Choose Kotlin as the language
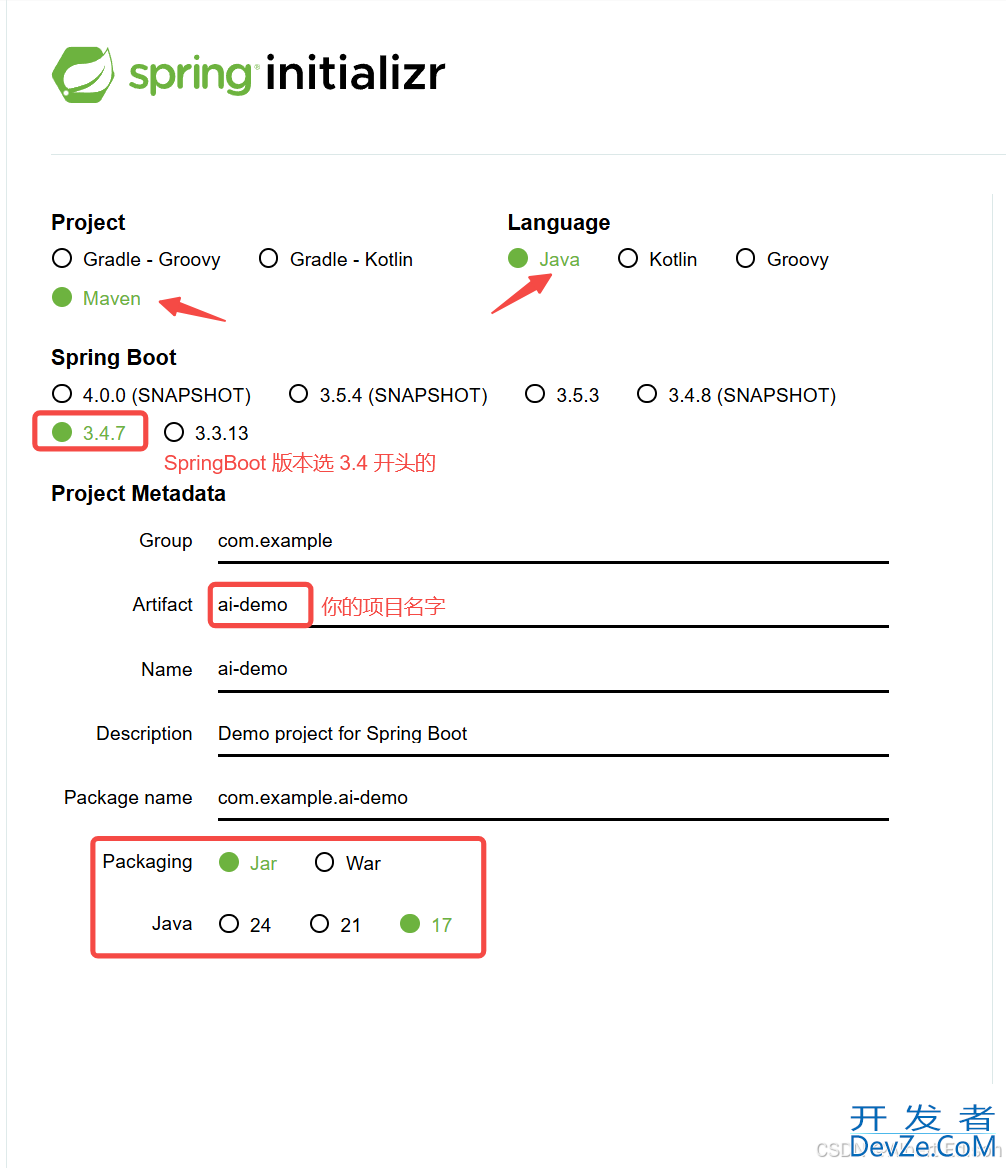This screenshot has height=1168, width=1006. [x=658, y=259]
